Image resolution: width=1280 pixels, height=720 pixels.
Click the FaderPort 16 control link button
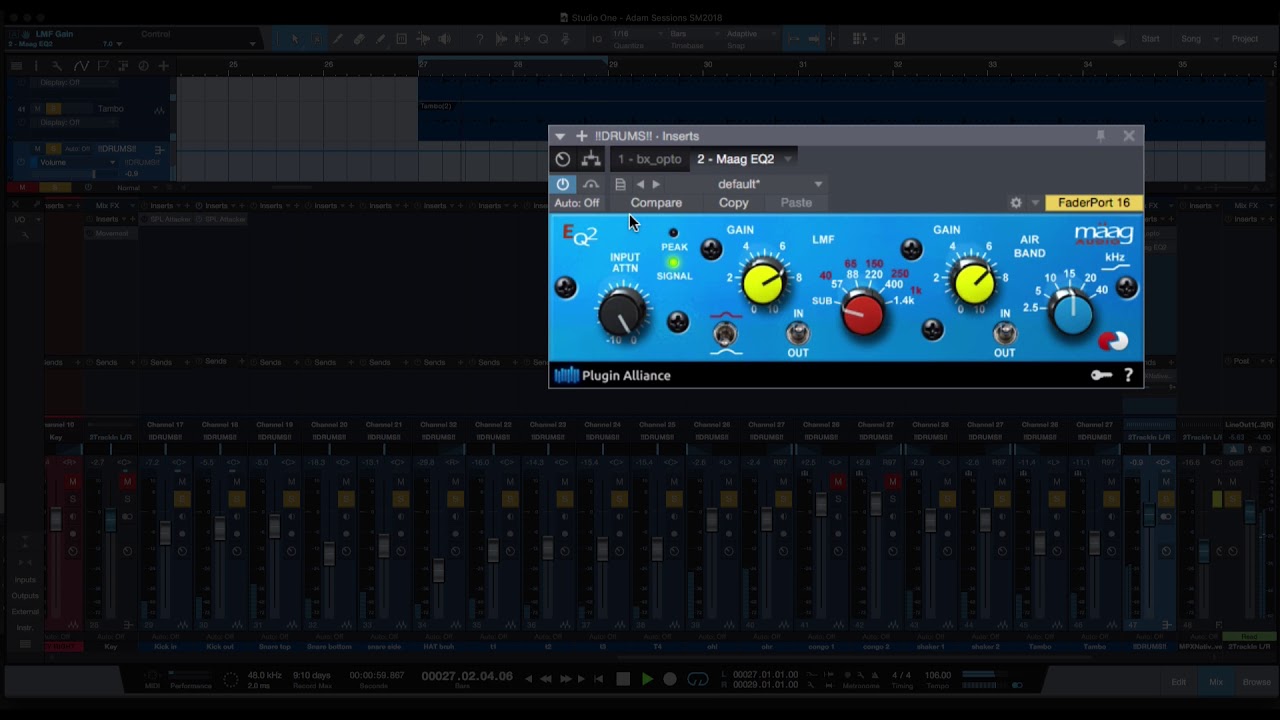coord(1094,203)
